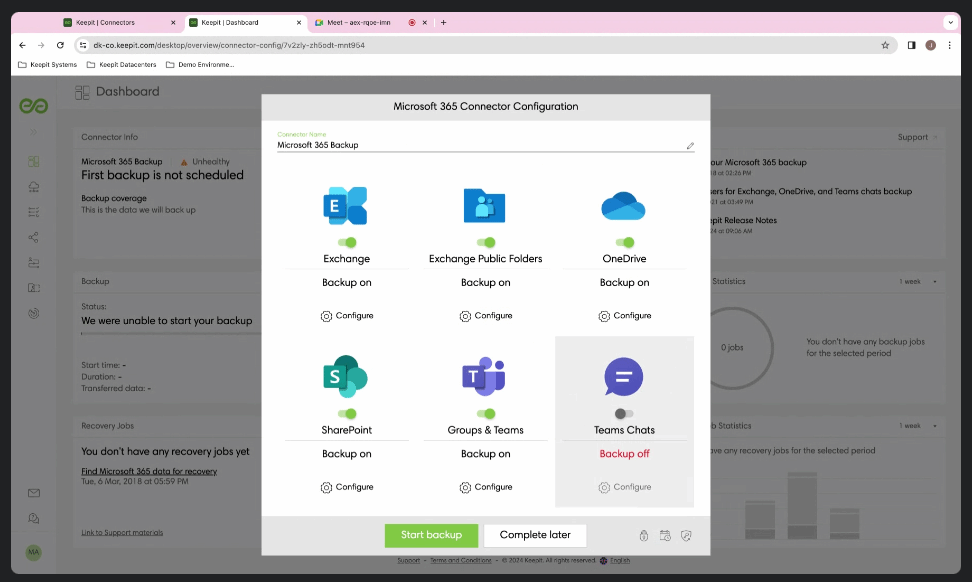Click the Connector Name input field

(x=480, y=146)
